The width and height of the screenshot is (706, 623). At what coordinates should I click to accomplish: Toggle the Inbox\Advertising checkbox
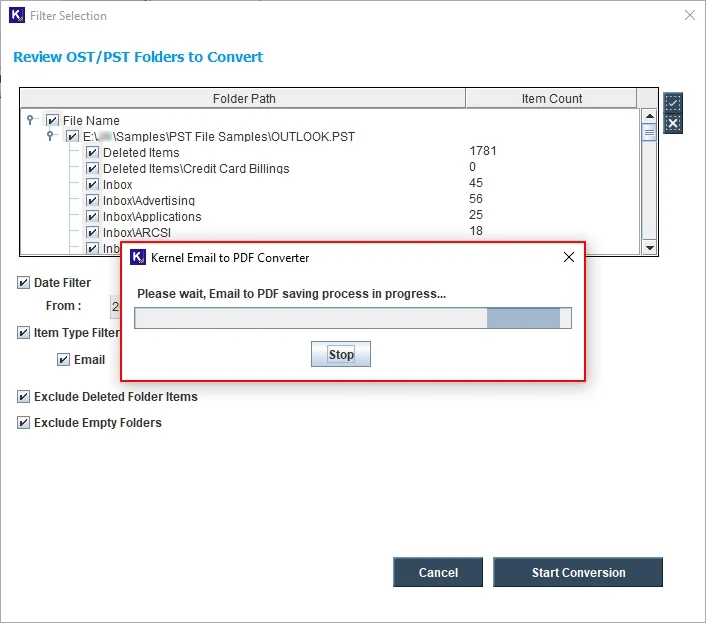[x=92, y=200]
